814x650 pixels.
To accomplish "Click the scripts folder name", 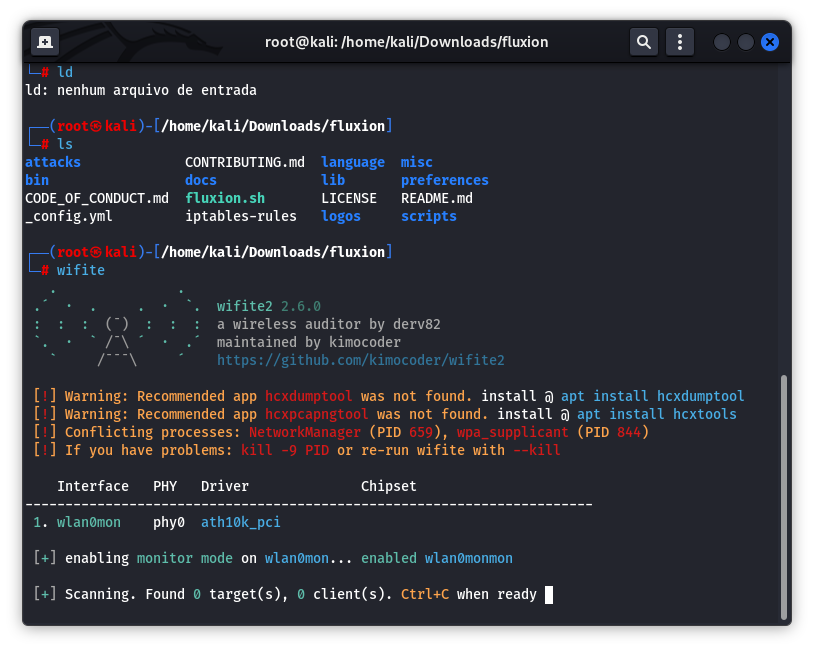I will pos(428,216).
